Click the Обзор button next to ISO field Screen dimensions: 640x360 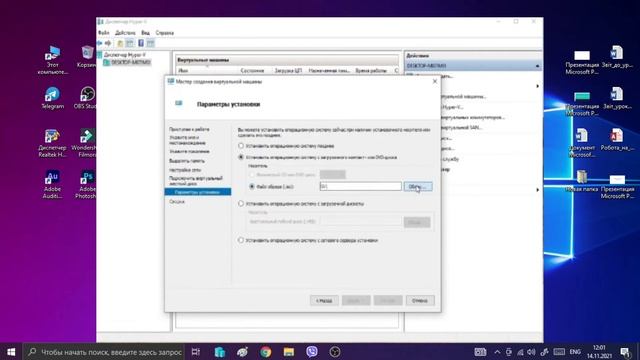click(418, 187)
